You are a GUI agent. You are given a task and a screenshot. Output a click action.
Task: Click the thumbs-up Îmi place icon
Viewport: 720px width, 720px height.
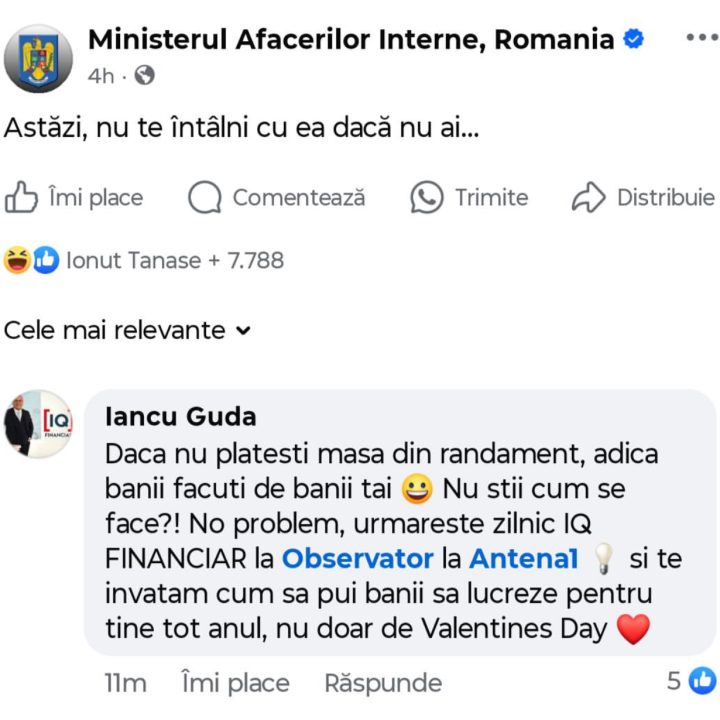point(22,198)
